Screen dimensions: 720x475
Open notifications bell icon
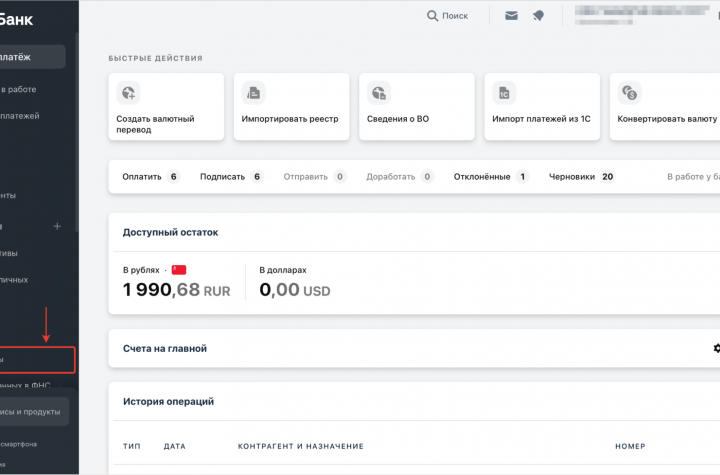point(538,16)
